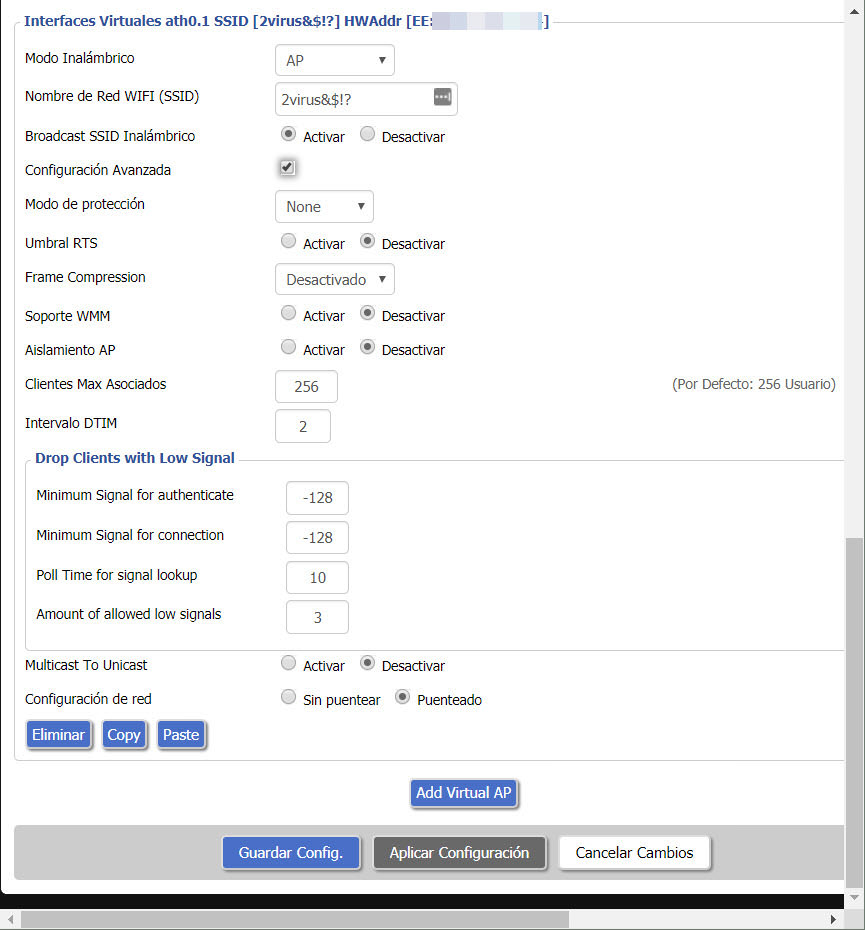
Task: Open the Modo Inalámbrico dropdown
Action: pos(334,60)
